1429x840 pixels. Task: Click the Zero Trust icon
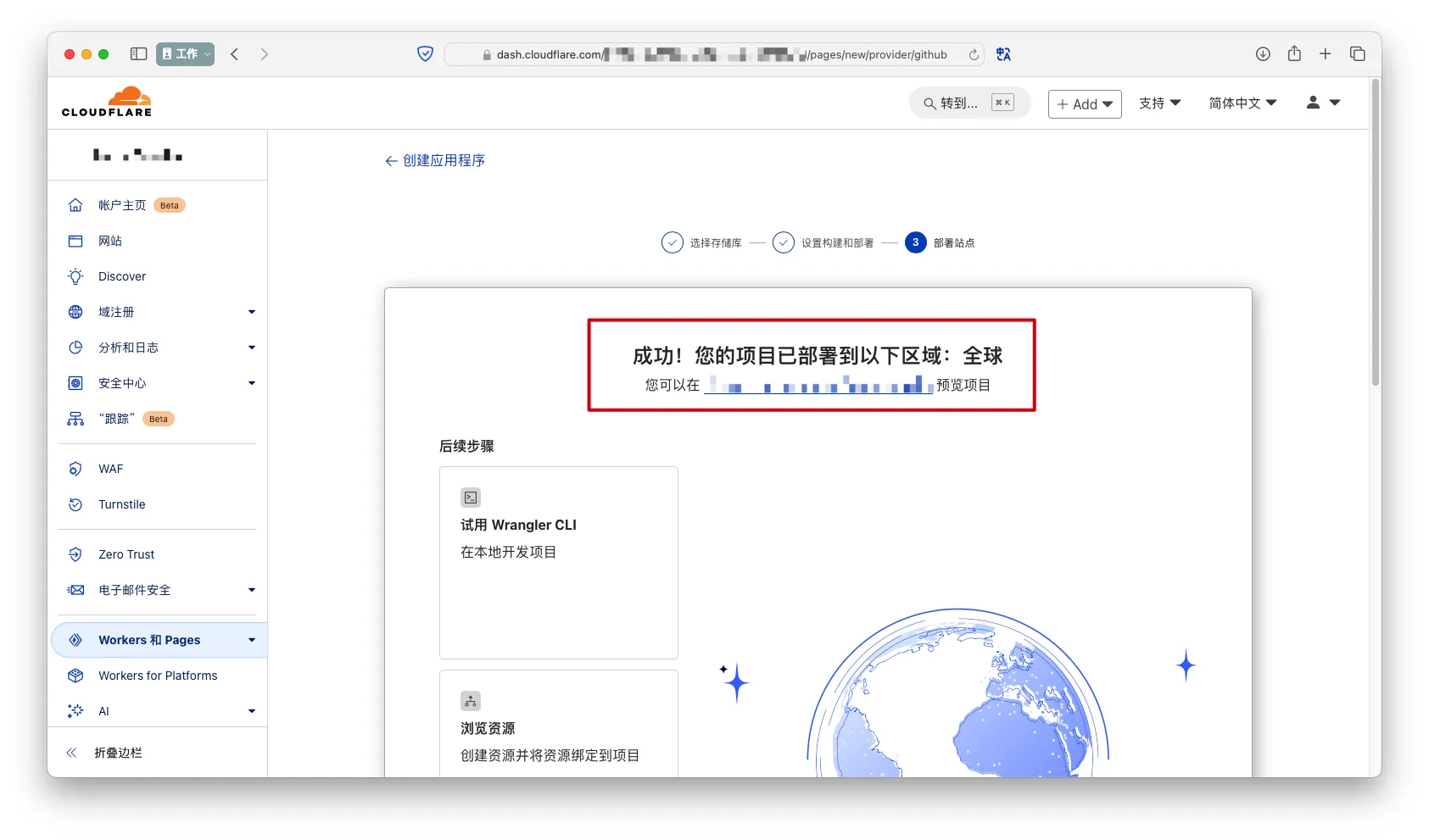coord(75,554)
